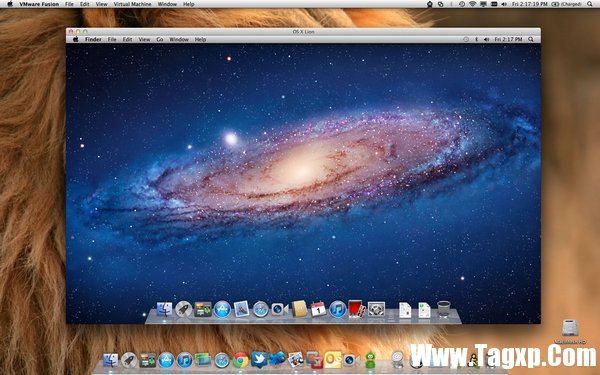The image size is (600, 375).
Task: Open the guest VM Apple menu
Action: click(76, 39)
